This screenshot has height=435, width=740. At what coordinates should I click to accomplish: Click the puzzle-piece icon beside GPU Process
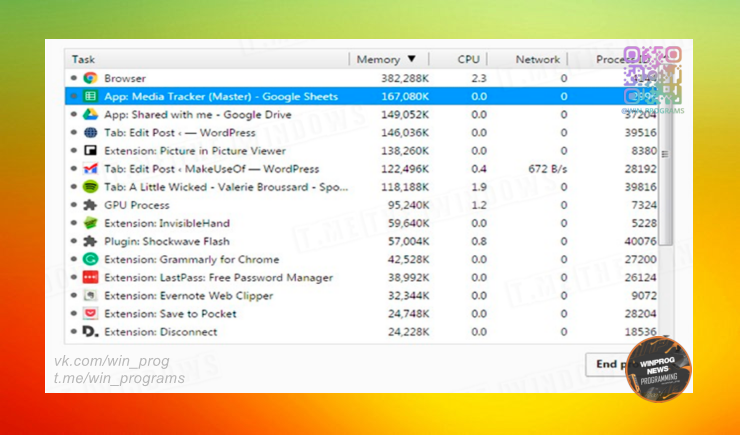90,205
